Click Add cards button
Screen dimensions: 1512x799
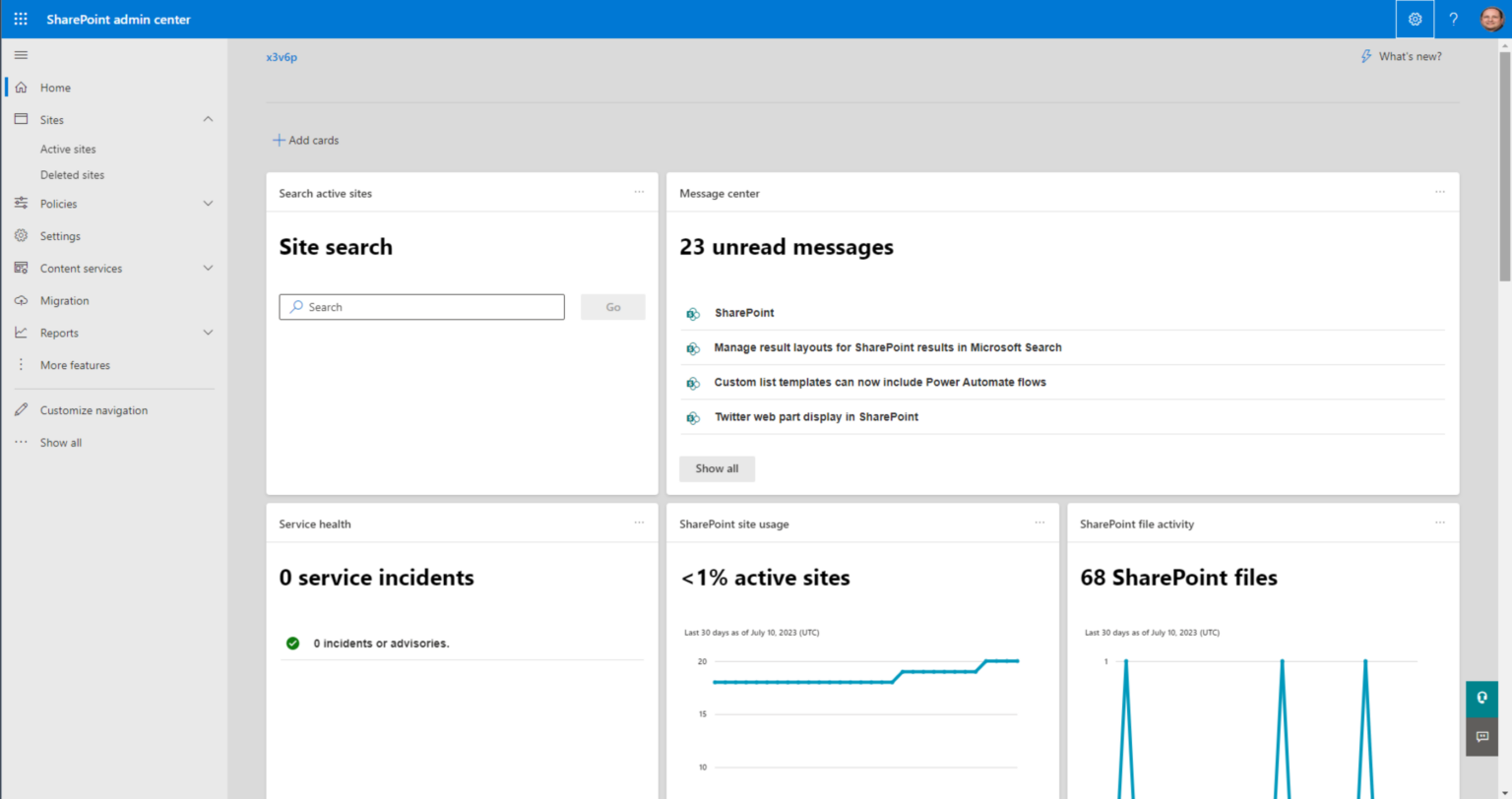(306, 141)
